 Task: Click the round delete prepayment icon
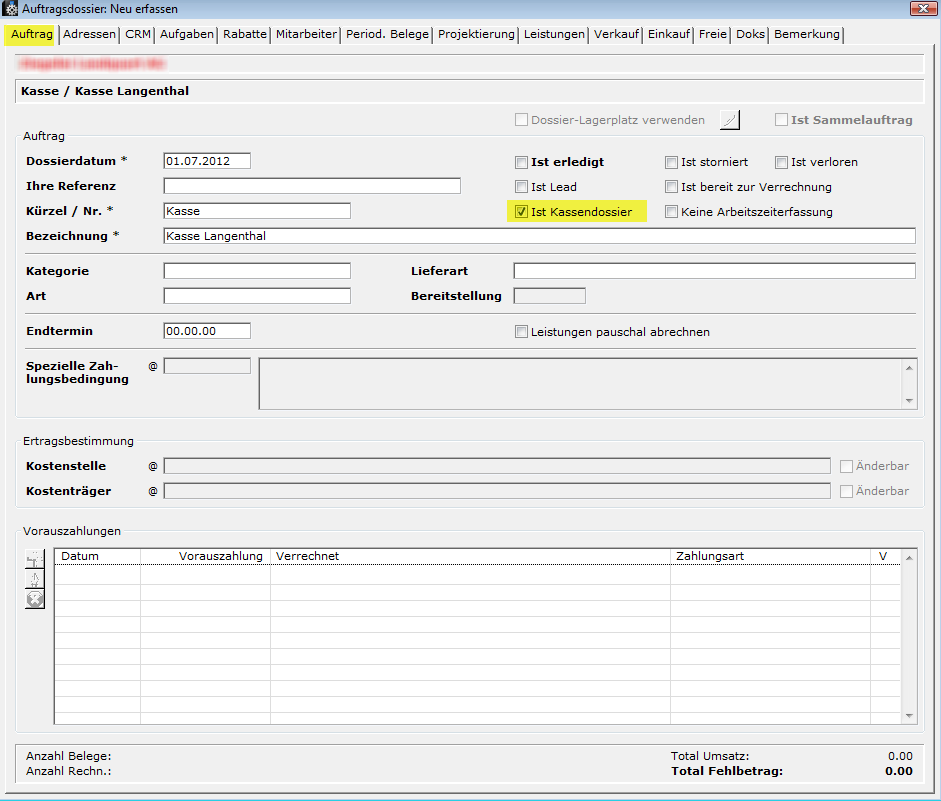point(35,599)
